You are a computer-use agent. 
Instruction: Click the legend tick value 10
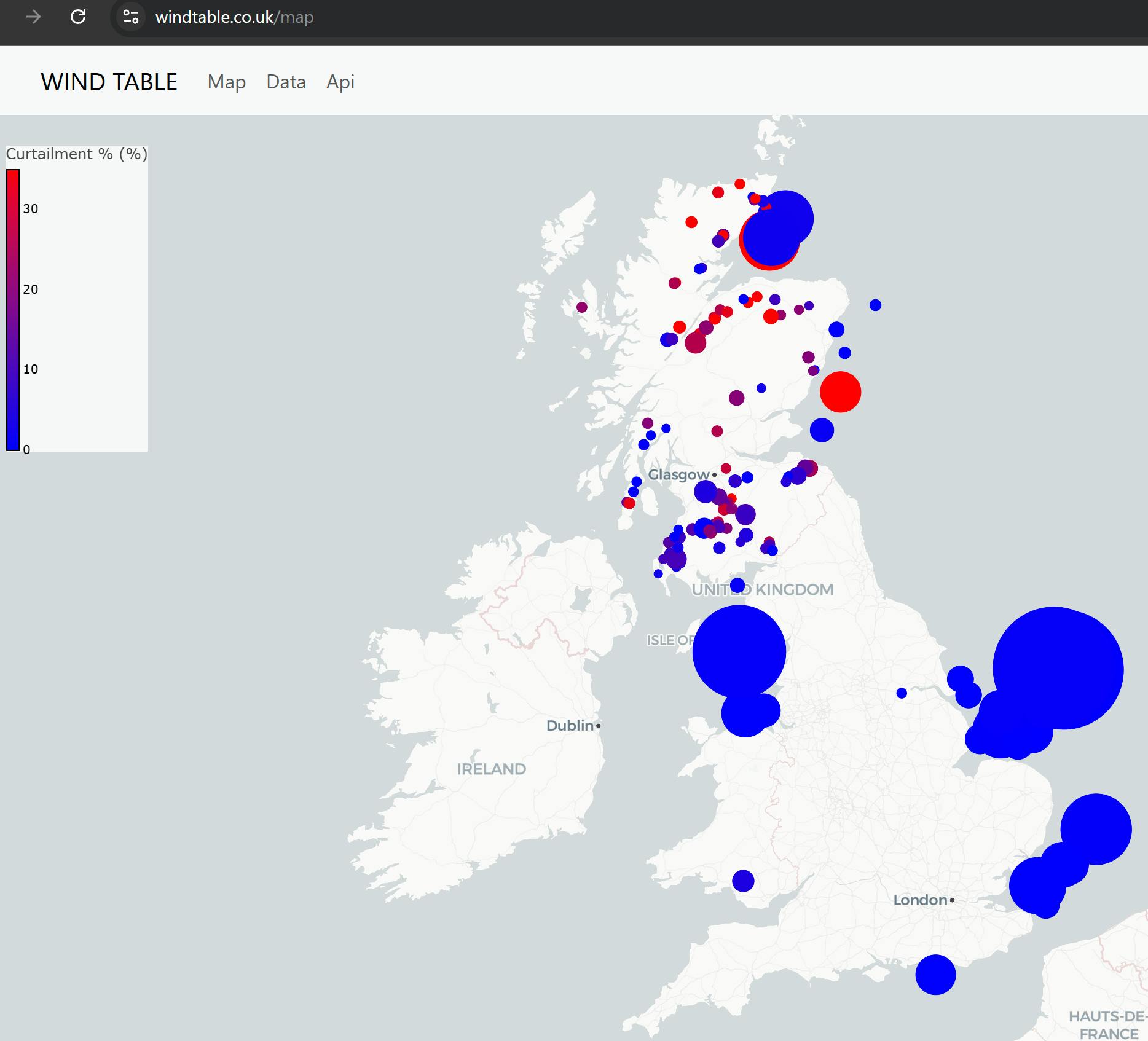click(31, 369)
